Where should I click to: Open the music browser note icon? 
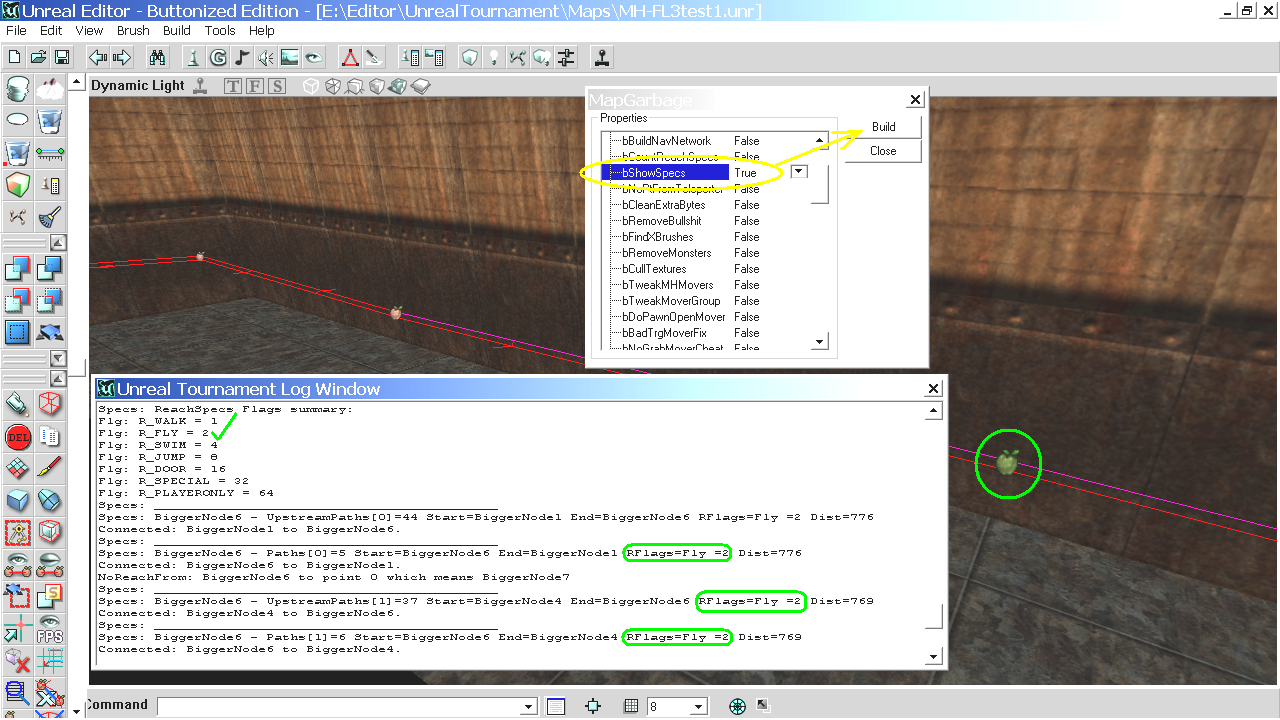(x=243, y=57)
